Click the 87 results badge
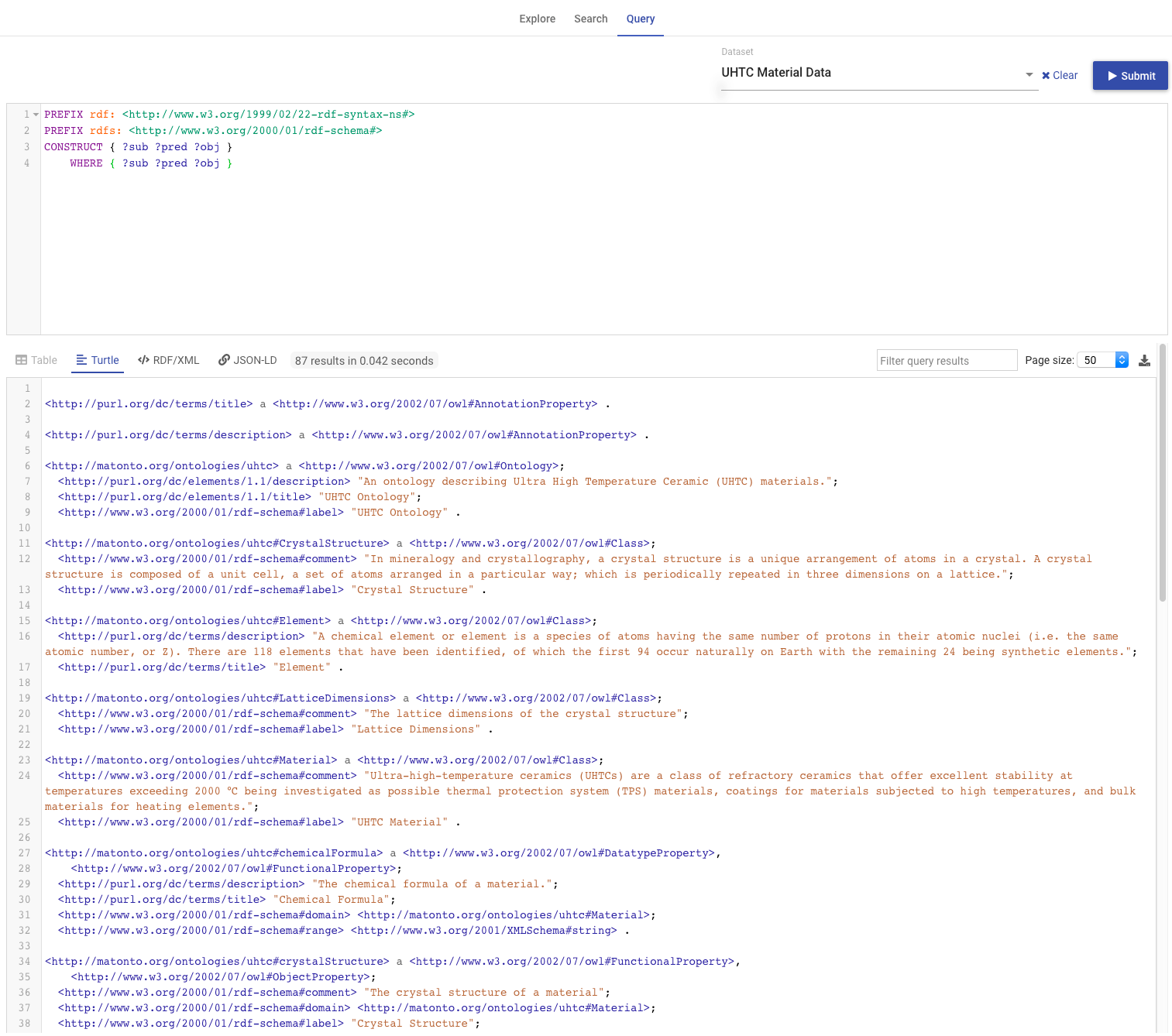 coord(363,360)
